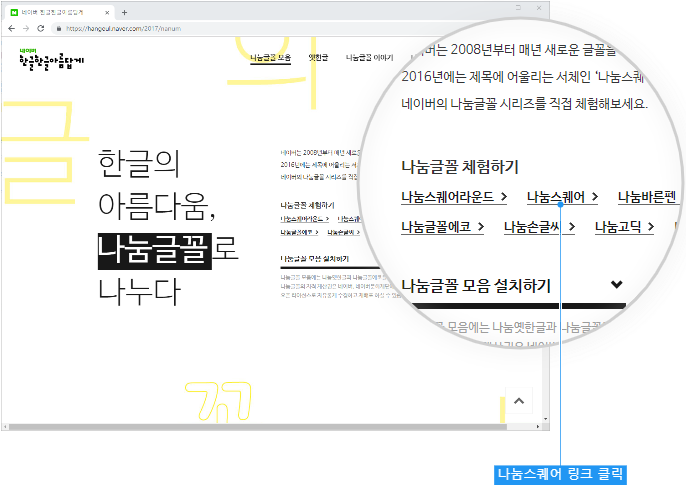Click the 네이버 한글한글아름답게 logo
686x485 pixels.
(x=51, y=59)
